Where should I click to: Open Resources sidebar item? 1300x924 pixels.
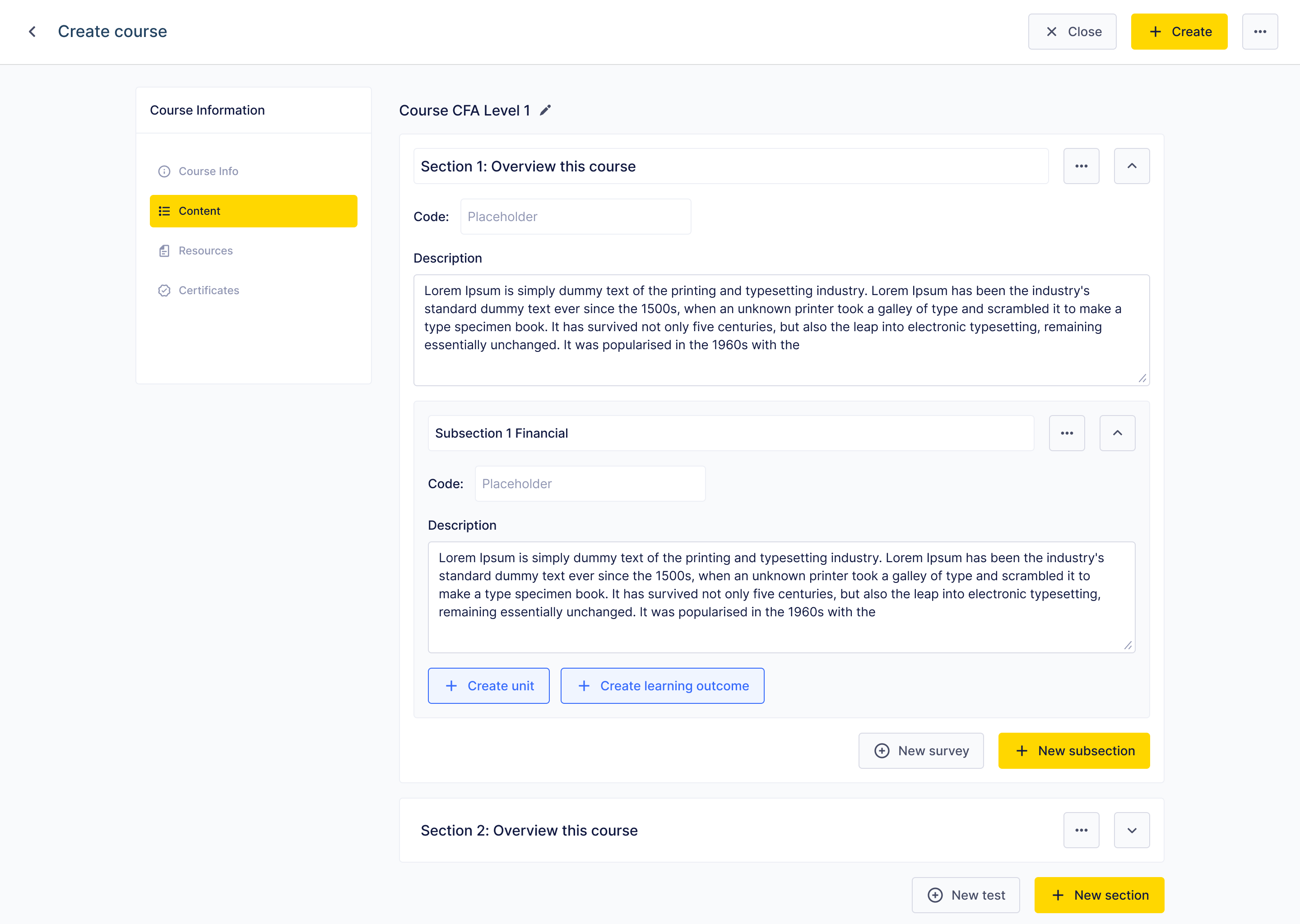(x=253, y=251)
